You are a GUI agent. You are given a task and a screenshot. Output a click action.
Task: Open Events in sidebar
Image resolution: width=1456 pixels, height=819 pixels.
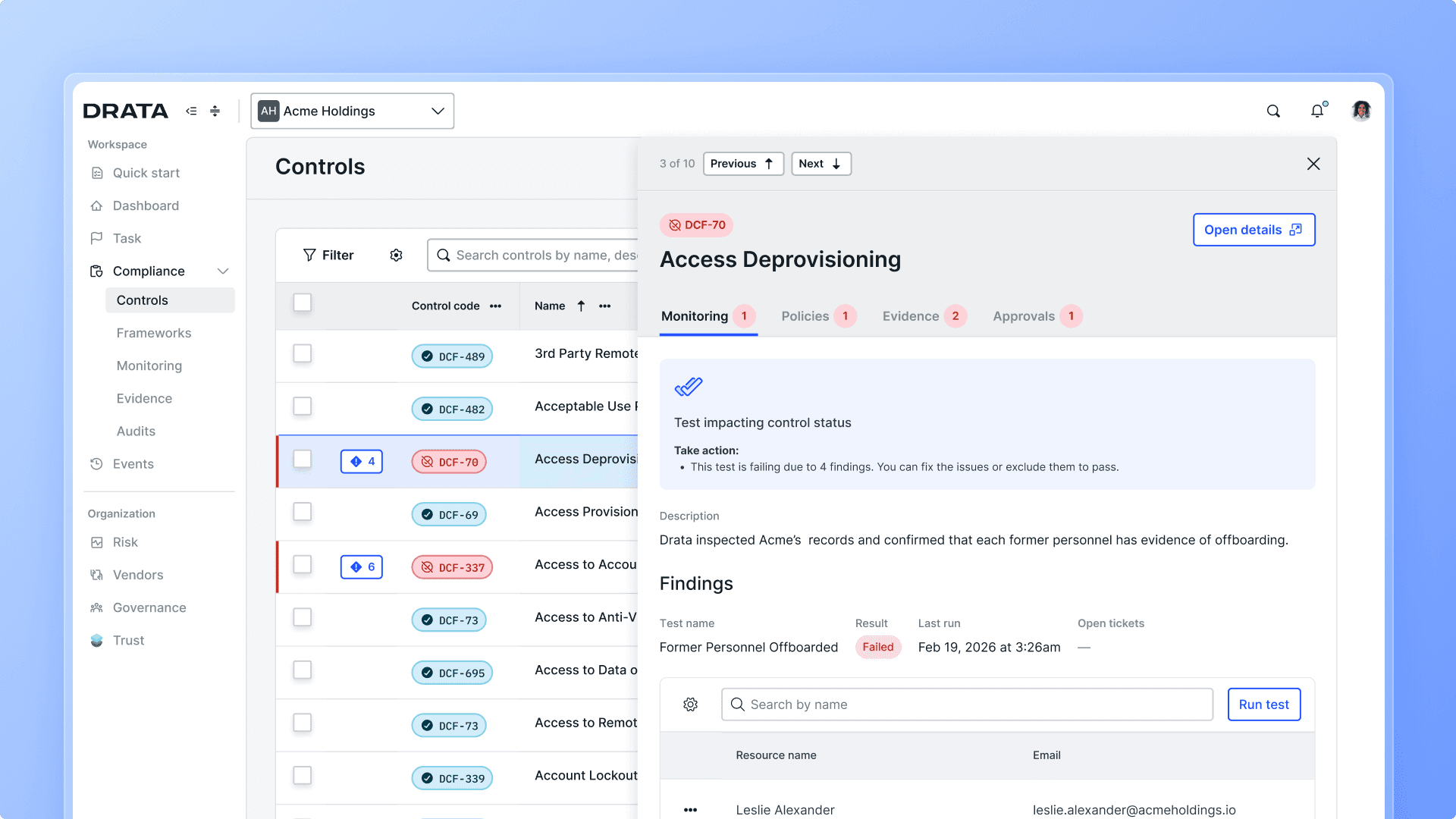point(133,463)
